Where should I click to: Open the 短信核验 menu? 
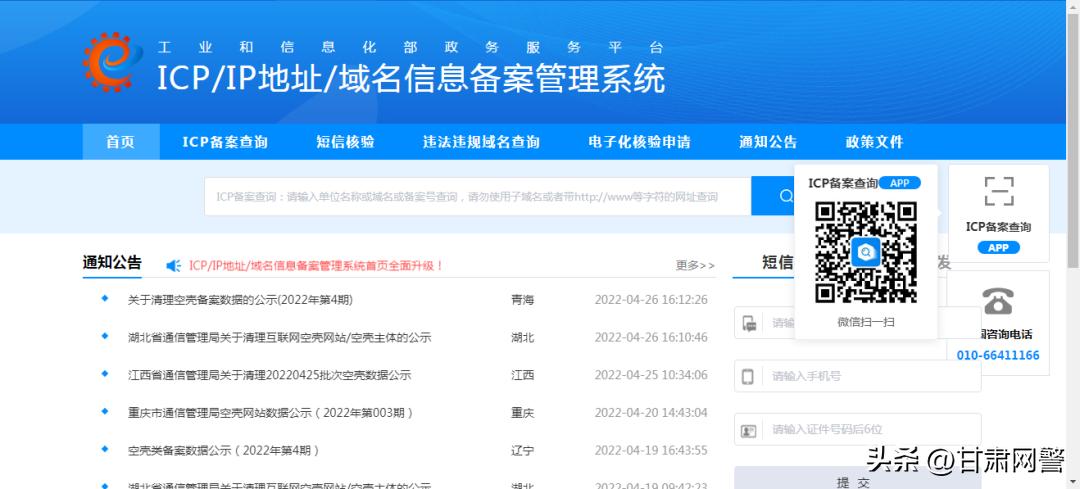(345, 142)
